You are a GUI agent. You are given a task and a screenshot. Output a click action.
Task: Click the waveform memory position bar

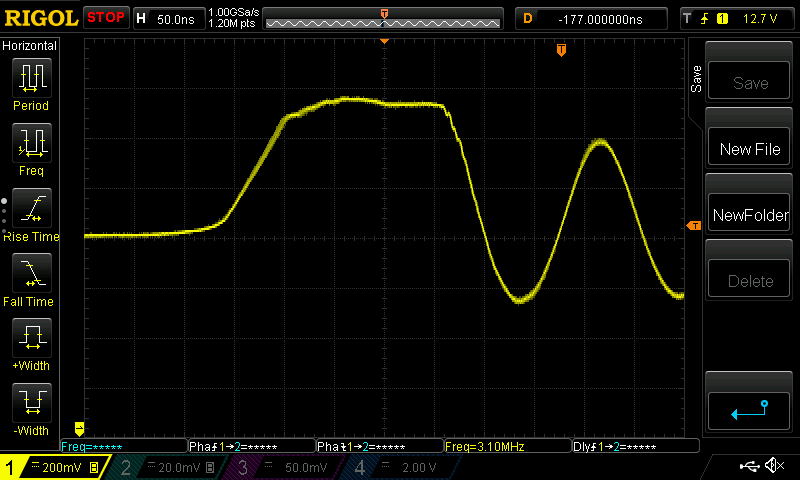click(x=384, y=18)
